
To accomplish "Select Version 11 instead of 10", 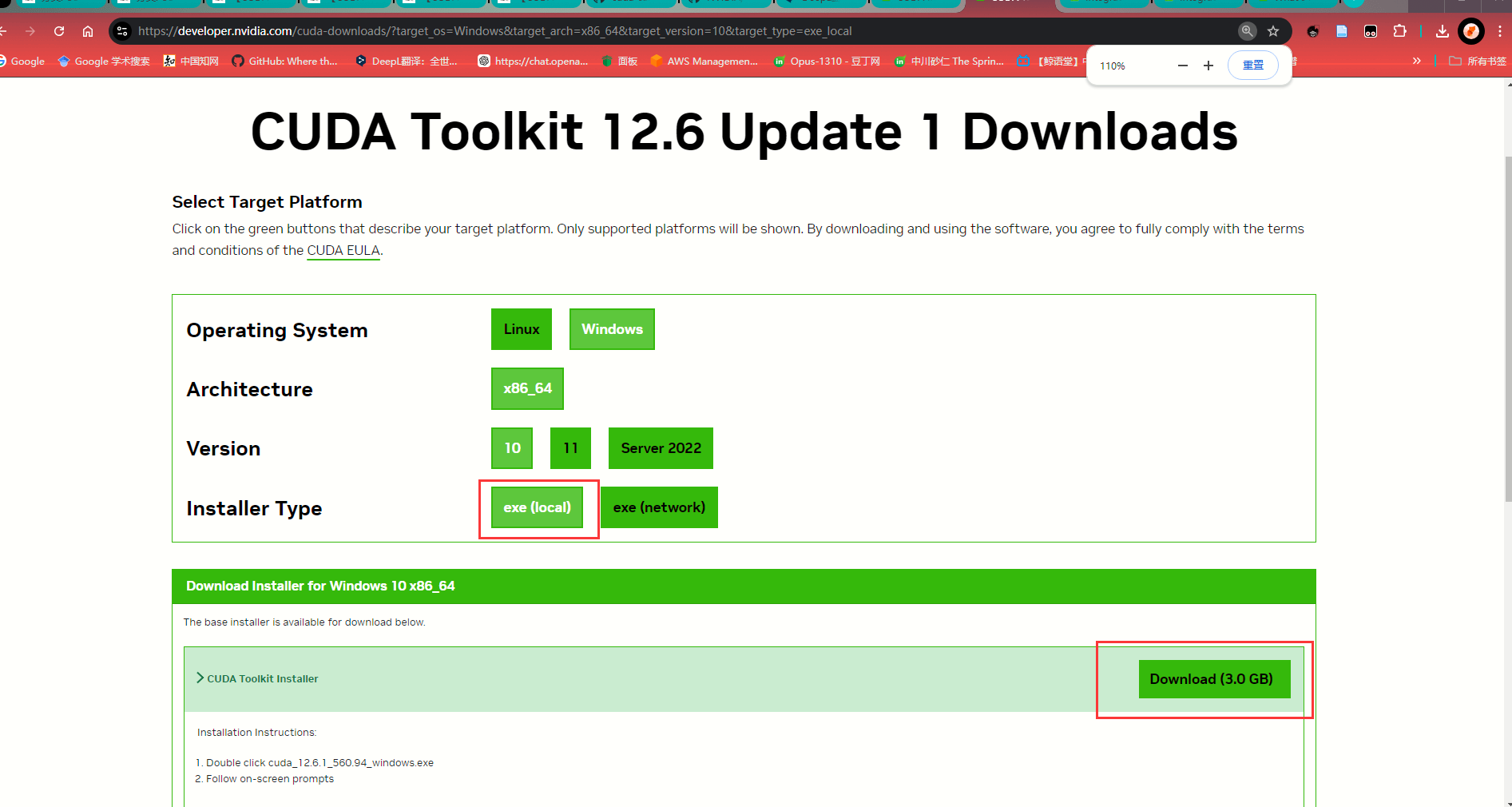I will tap(569, 448).
